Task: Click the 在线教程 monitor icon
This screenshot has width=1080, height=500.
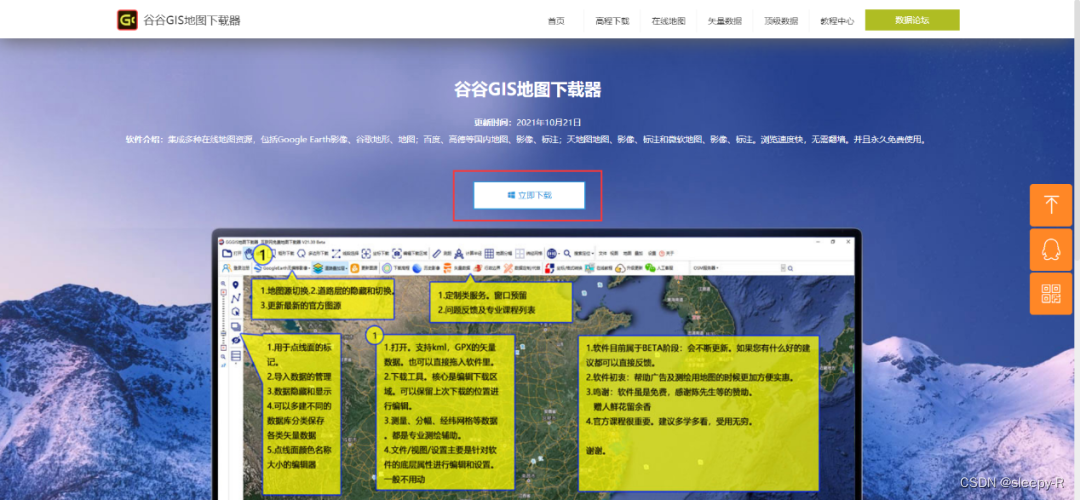Action: 590,268
